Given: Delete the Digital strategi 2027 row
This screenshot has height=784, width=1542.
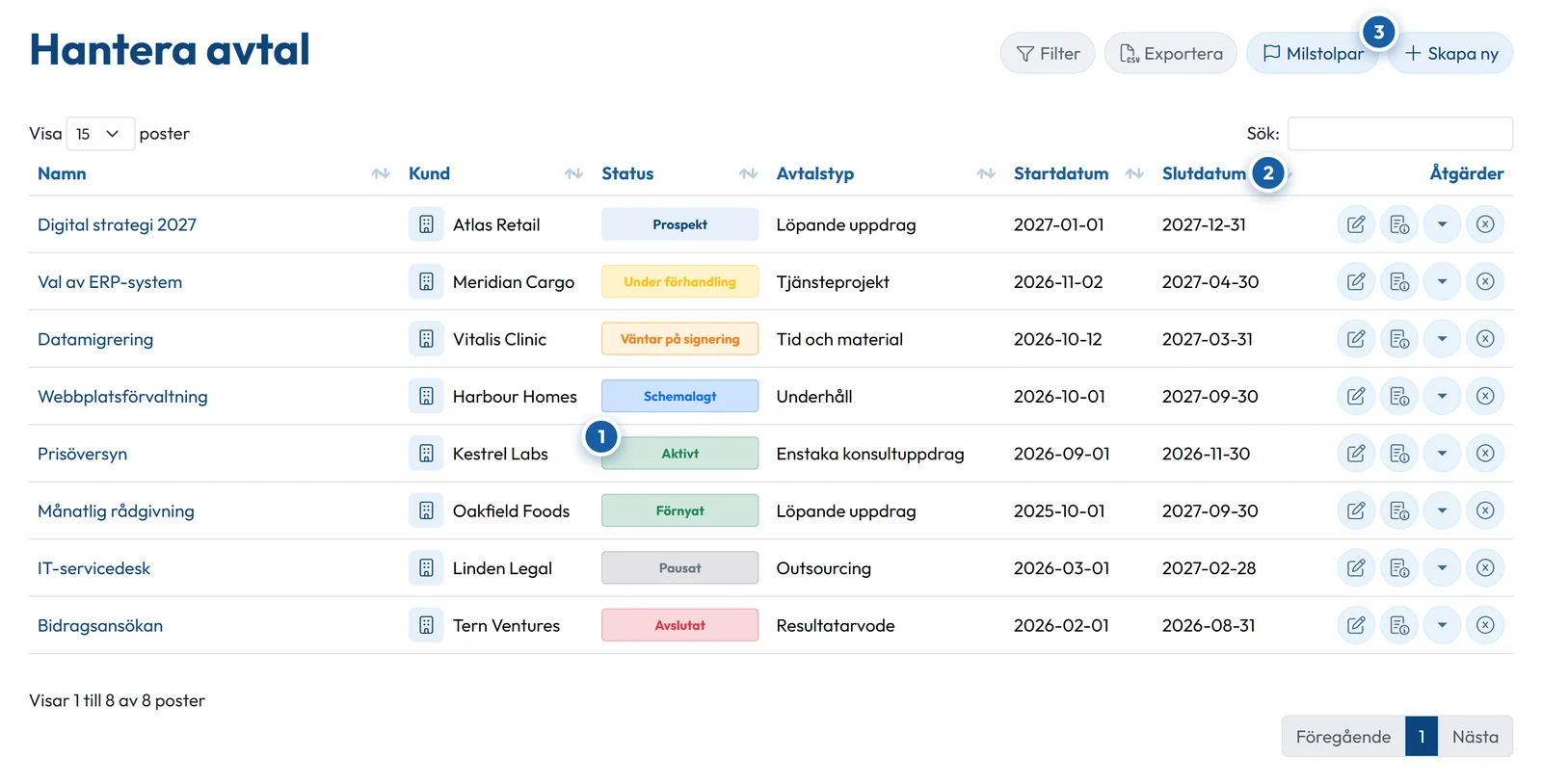Looking at the screenshot, I should click(x=1485, y=224).
